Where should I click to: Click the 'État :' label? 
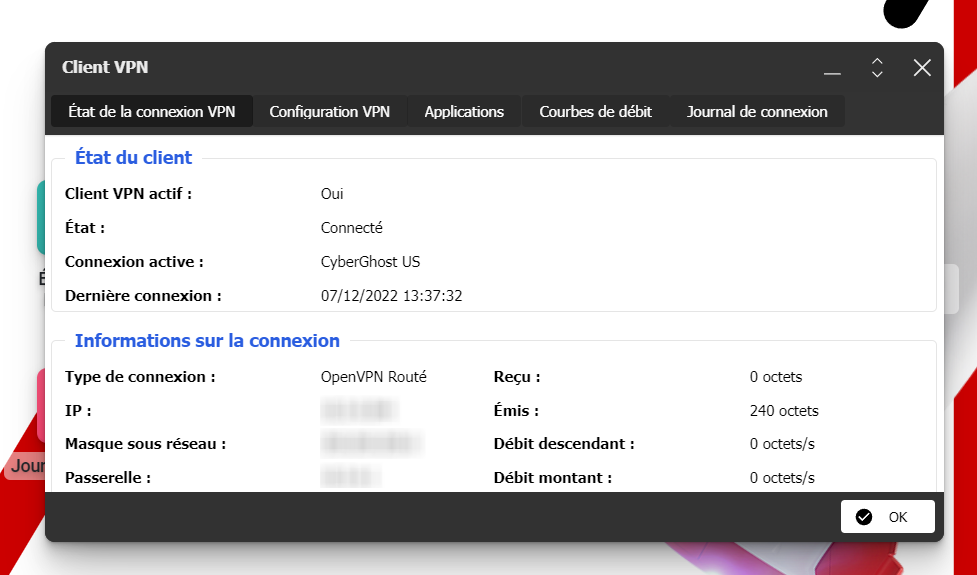(85, 227)
